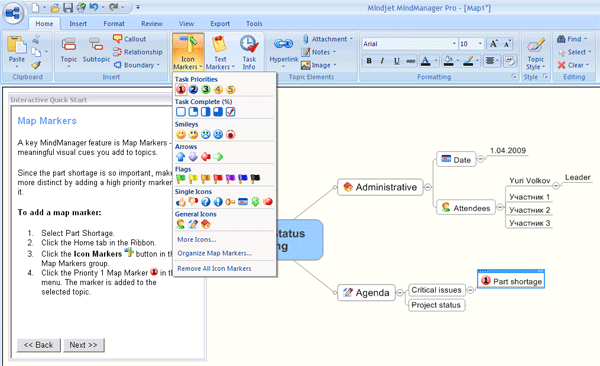Viewport: 600px width, 366px height.
Task: Choose More Icons... from the menu
Action: 197,240
